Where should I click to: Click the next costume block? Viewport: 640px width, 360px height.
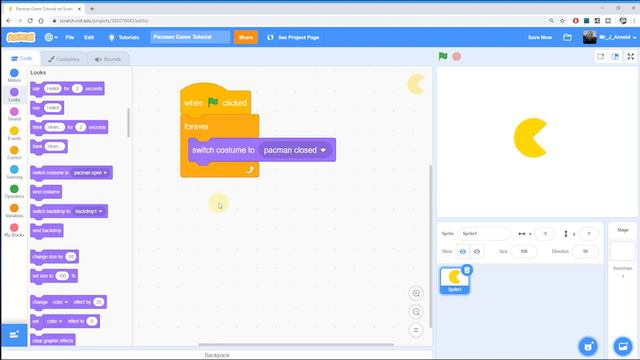click(46, 192)
